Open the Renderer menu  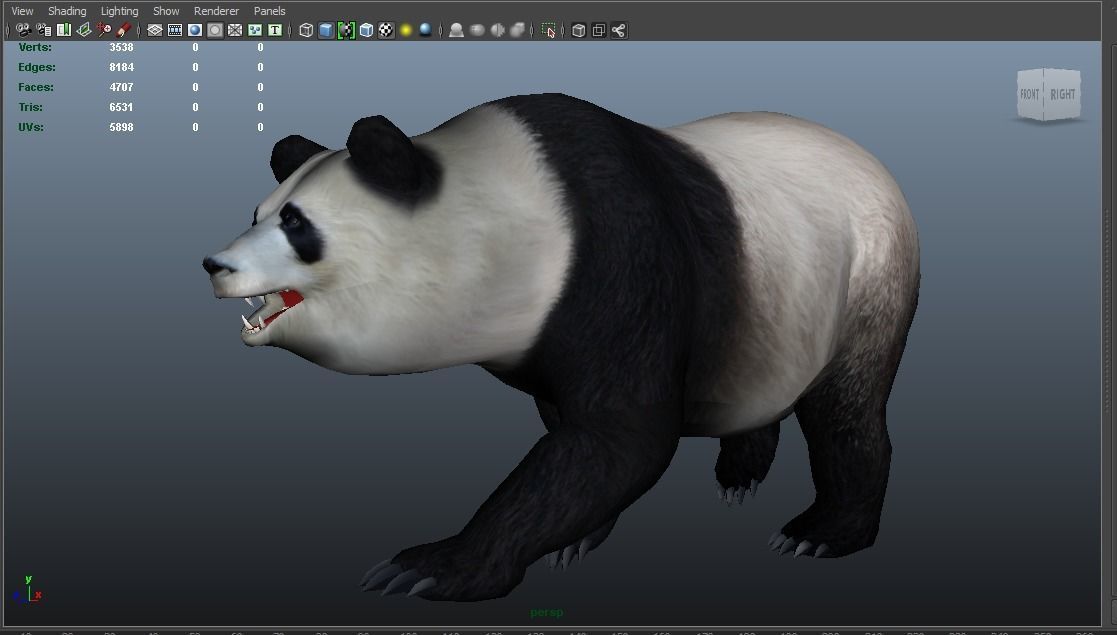217,11
